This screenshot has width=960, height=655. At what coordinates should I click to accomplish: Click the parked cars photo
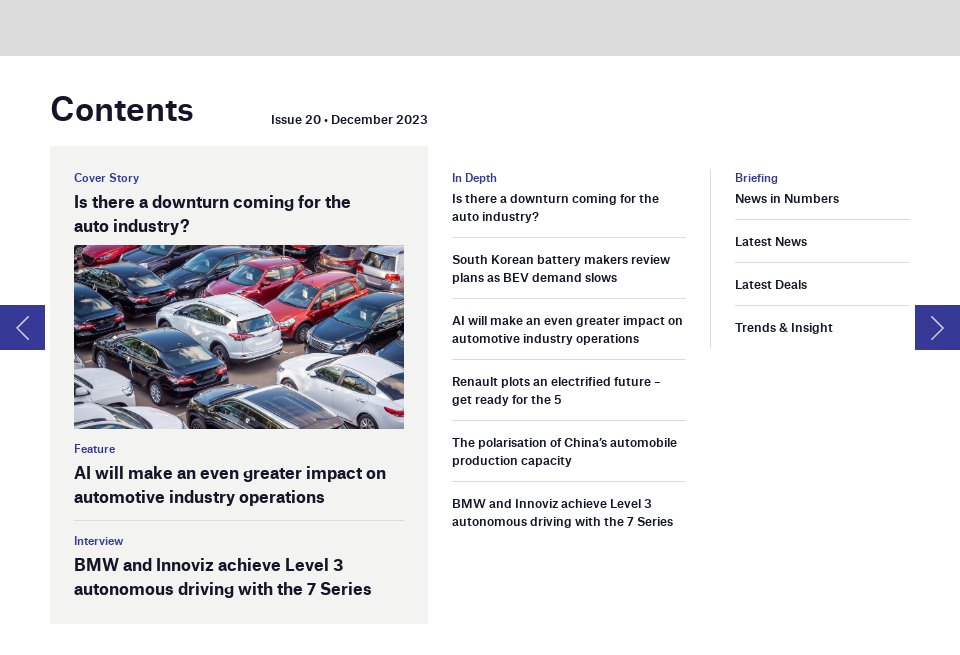coord(239,337)
